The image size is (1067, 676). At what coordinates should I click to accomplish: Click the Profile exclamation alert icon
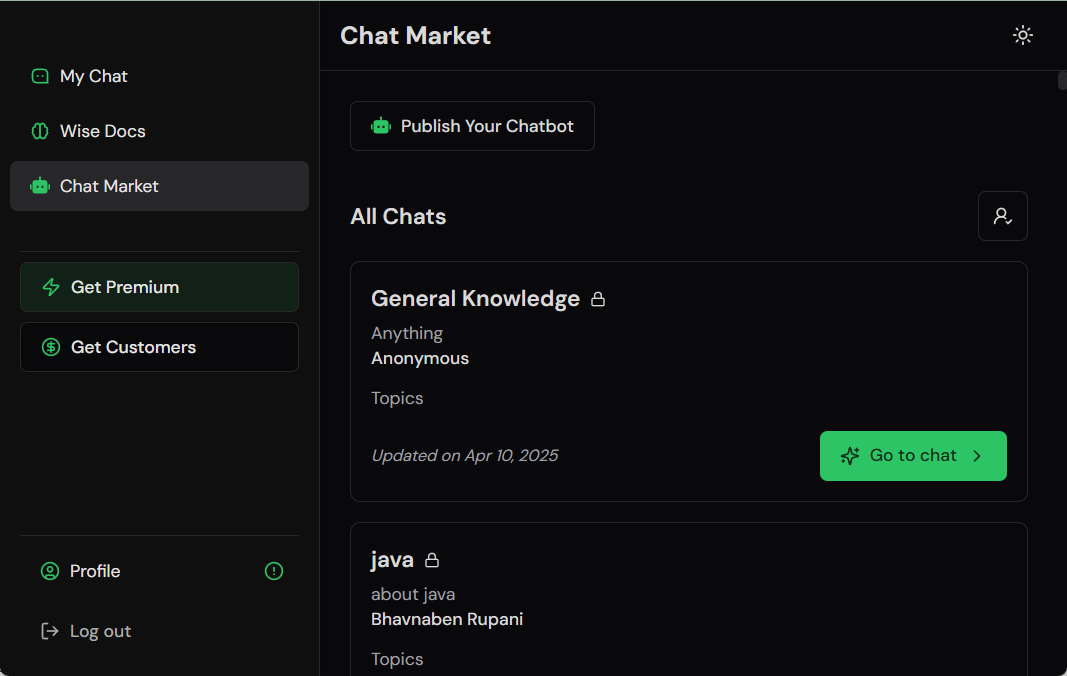(274, 571)
